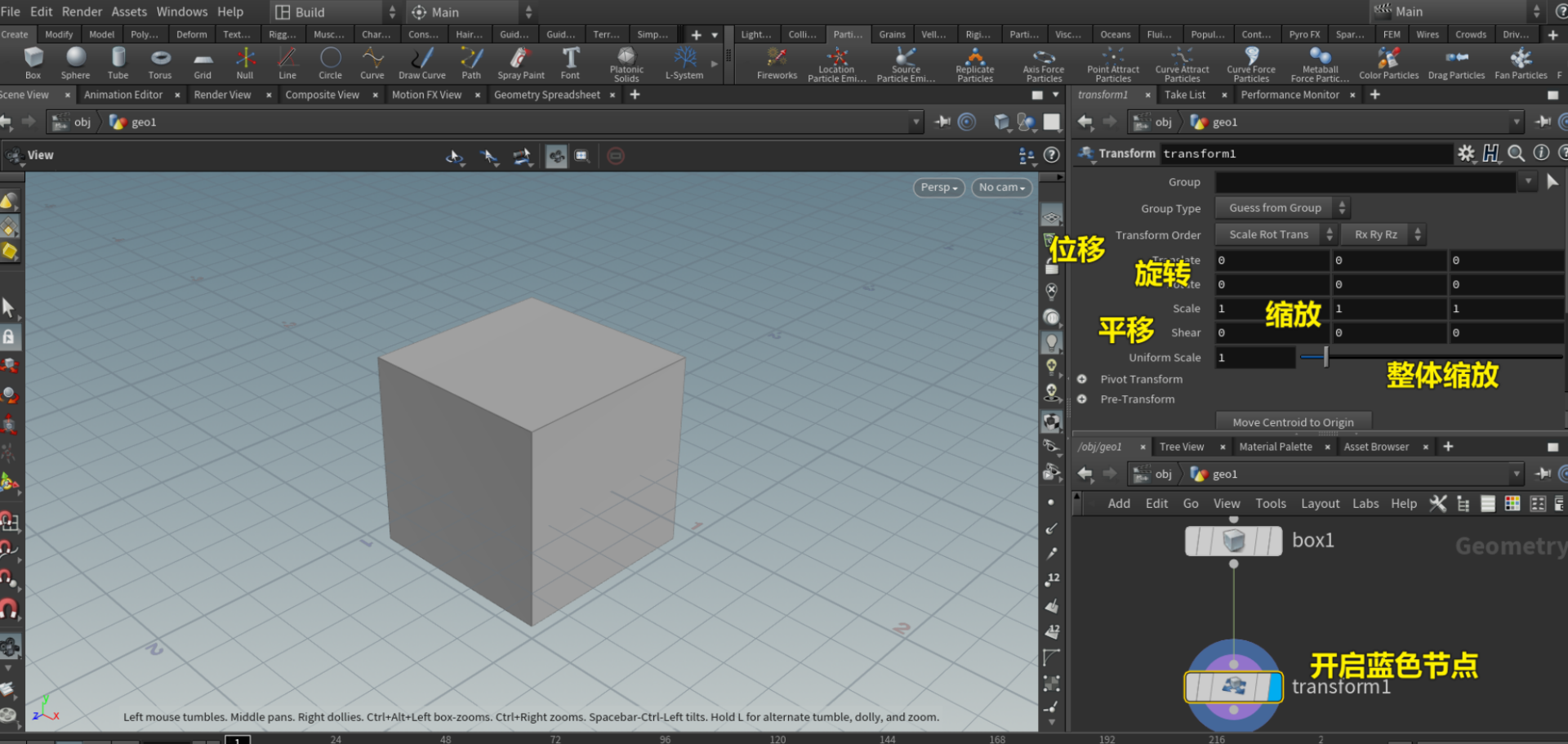The width and height of the screenshot is (1568, 744).
Task: Open the Take List tab
Action: 1185,95
